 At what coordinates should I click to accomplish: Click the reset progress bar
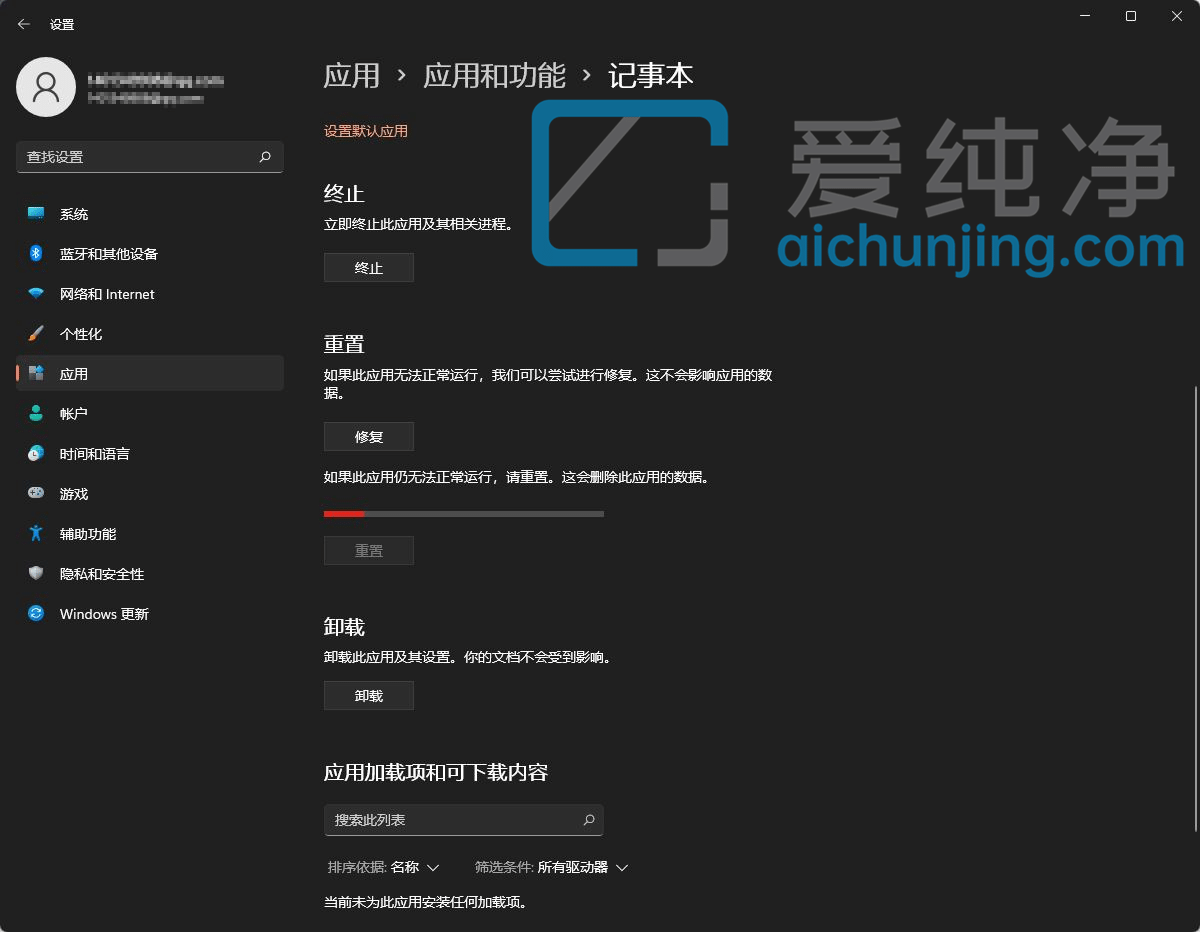click(x=463, y=513)
